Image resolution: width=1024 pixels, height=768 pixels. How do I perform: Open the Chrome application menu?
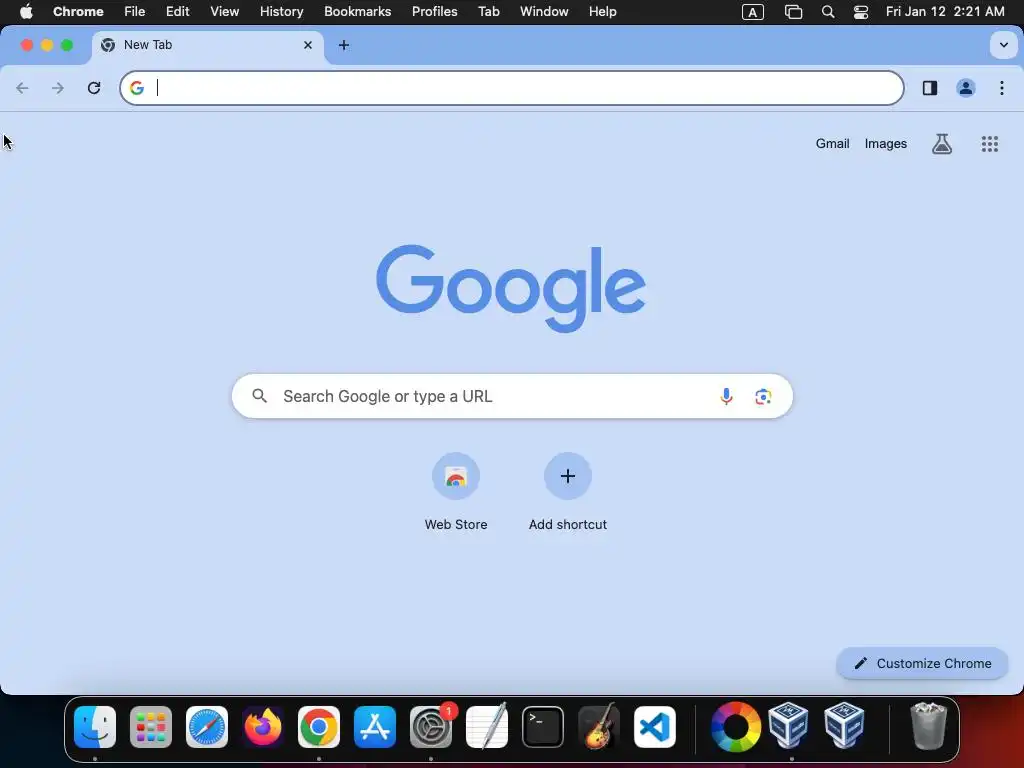[x=78, y=12]
